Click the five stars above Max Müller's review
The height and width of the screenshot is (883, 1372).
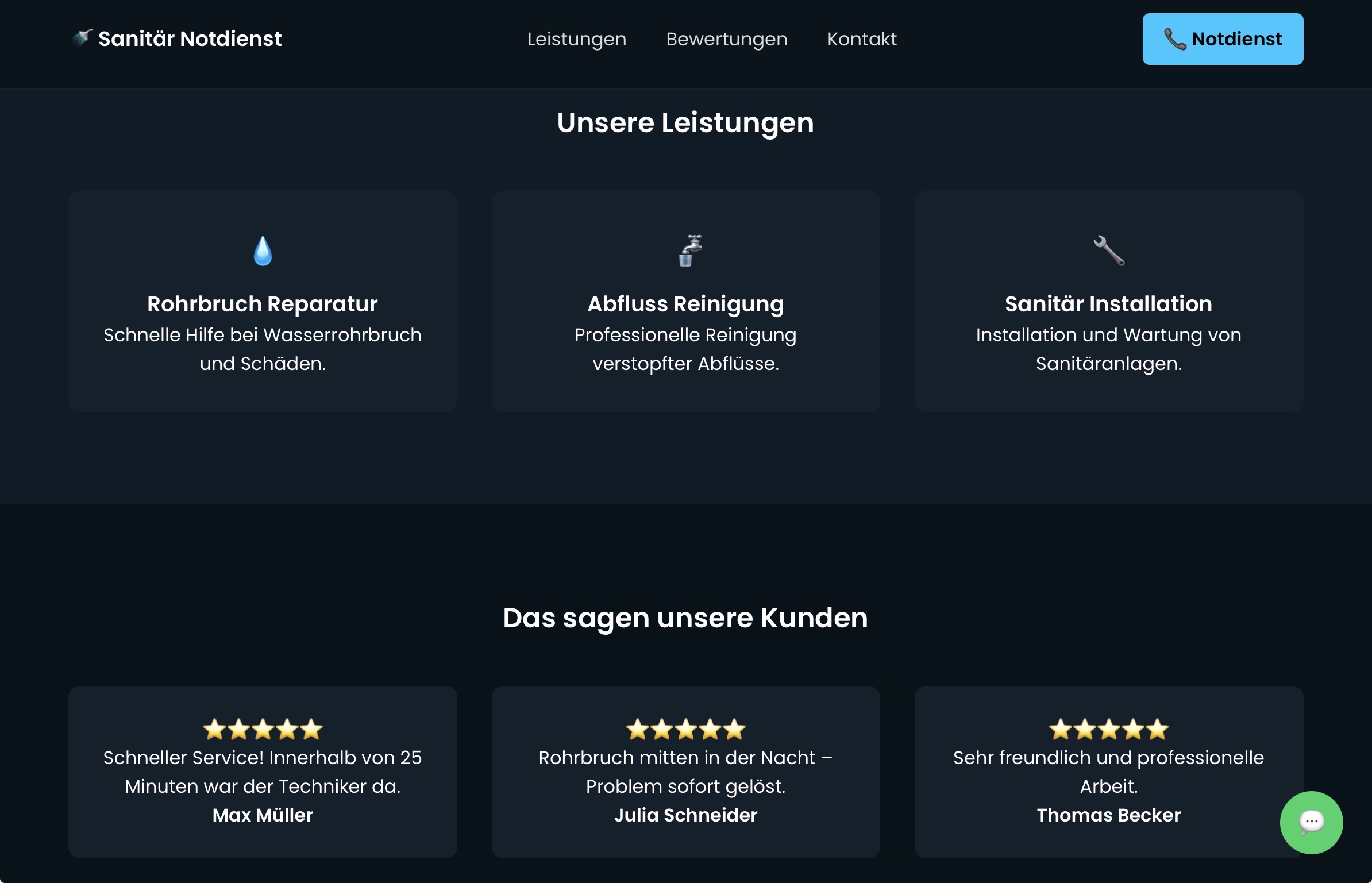point(263,729)
